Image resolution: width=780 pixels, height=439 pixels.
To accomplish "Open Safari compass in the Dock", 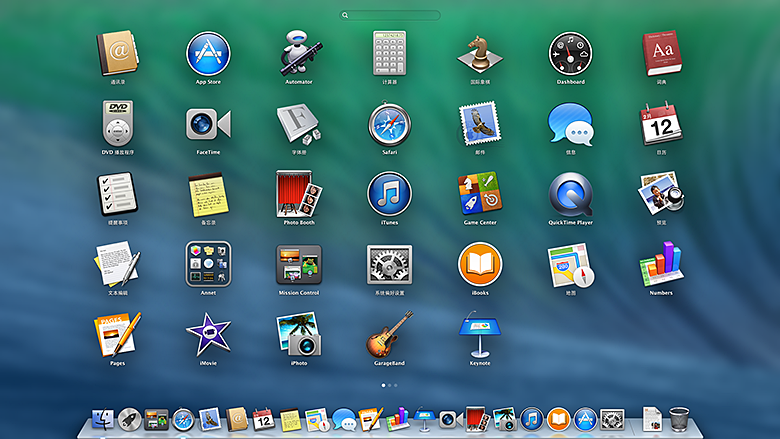I will [183, 420].
